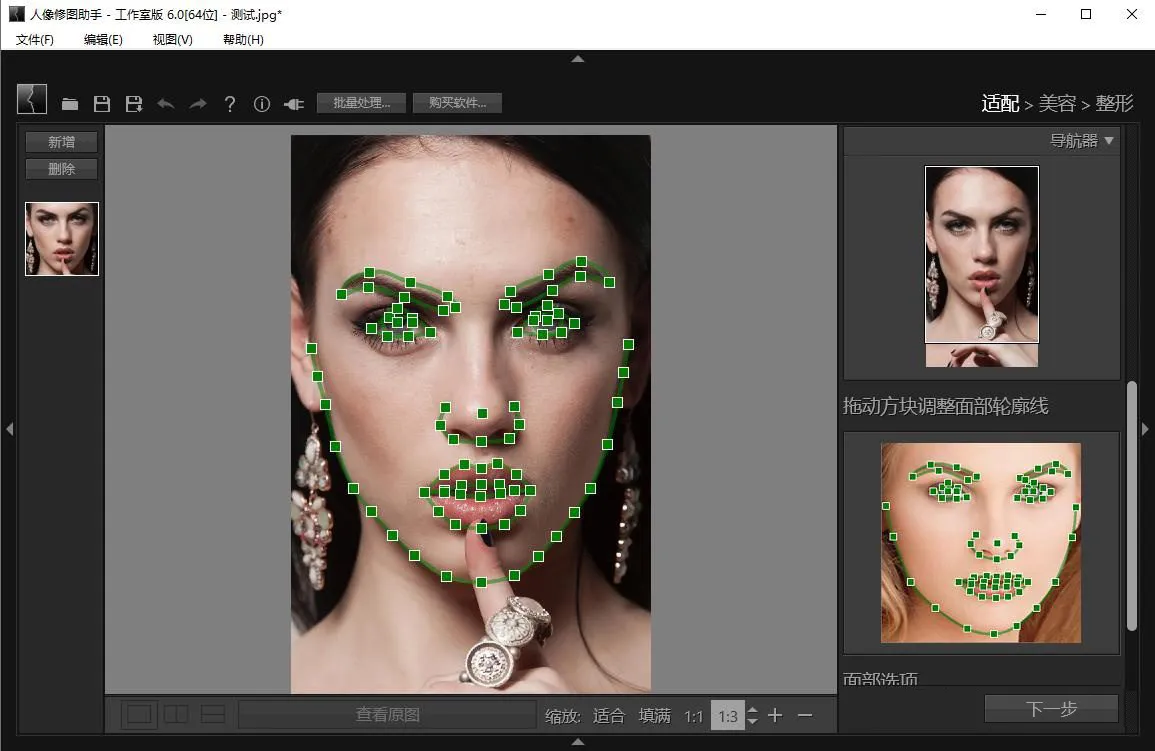The image size is (1155, 751).
Task: Click the info circle icon
Action: (x=262, y=104)
